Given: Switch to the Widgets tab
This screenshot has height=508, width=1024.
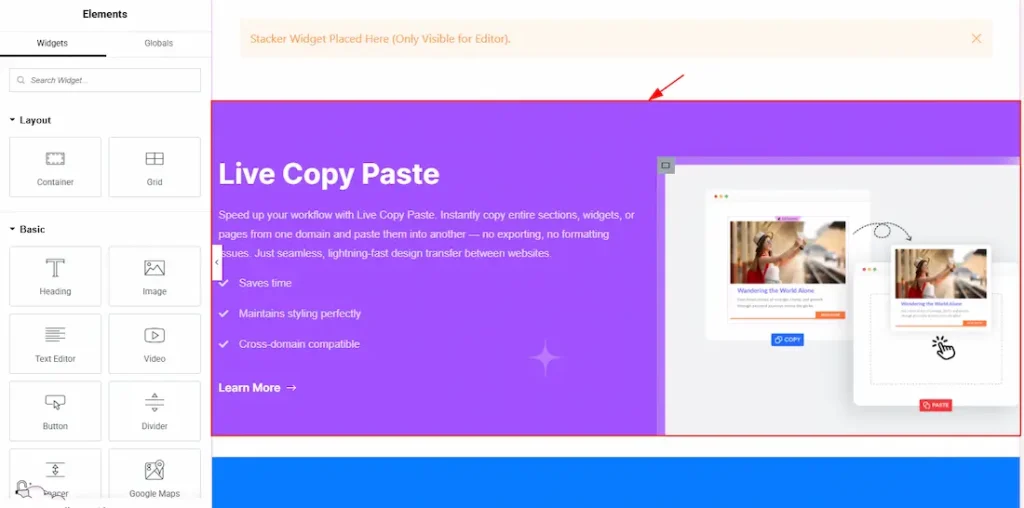Looking at the screenshot, I should click(52, 43).
